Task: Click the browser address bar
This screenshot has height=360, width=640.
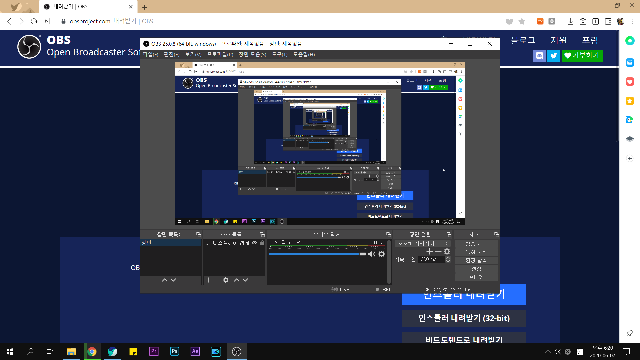Action: click(282, 21)
